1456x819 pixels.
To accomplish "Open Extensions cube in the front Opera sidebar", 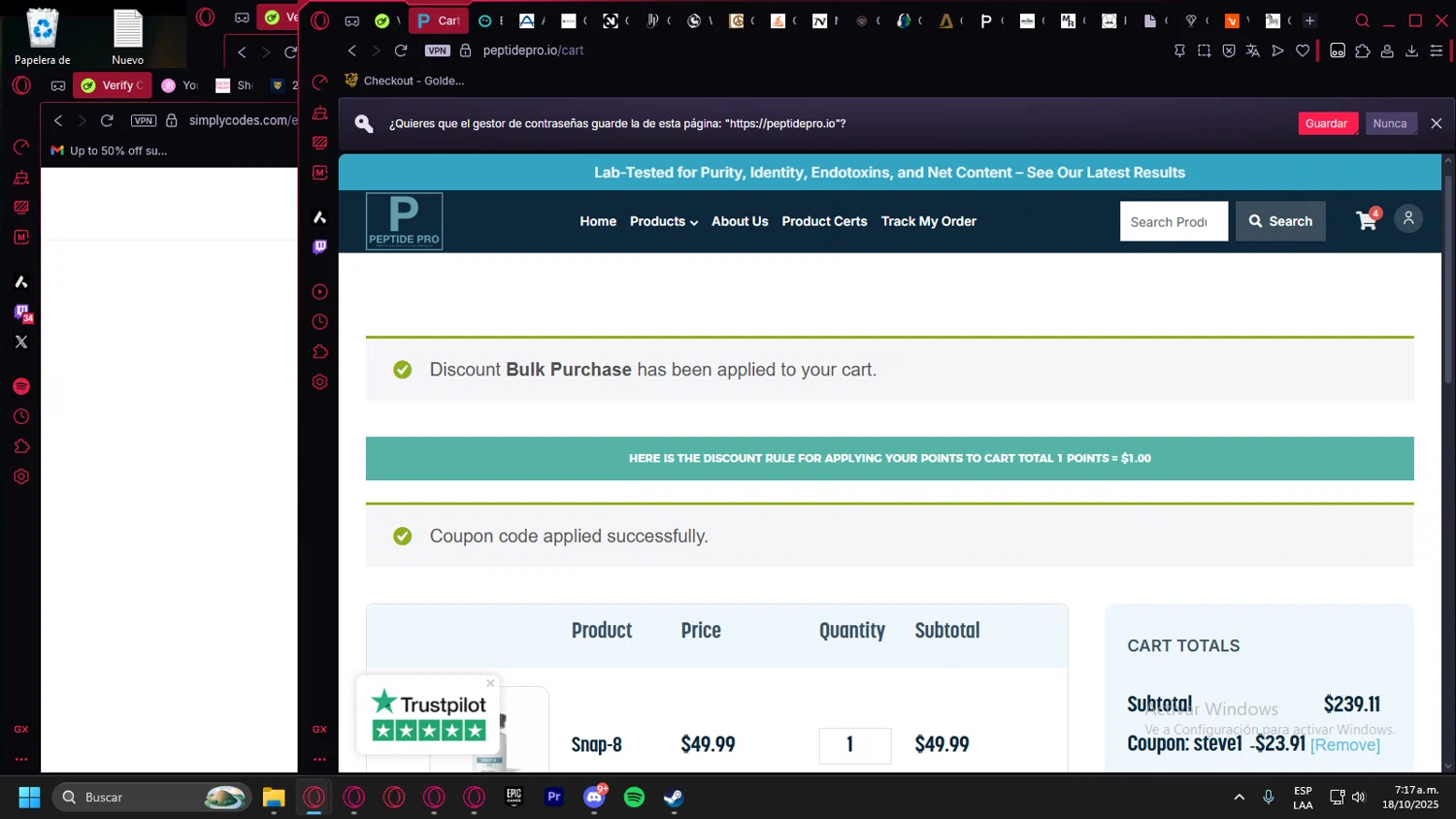I will [319, 352].
